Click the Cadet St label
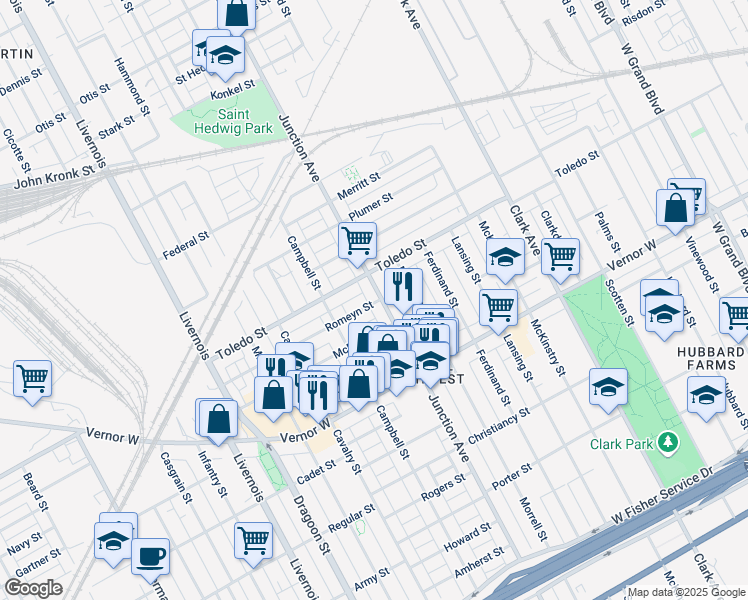The height and width of the screenshot is (600, 748). (316, 472)
